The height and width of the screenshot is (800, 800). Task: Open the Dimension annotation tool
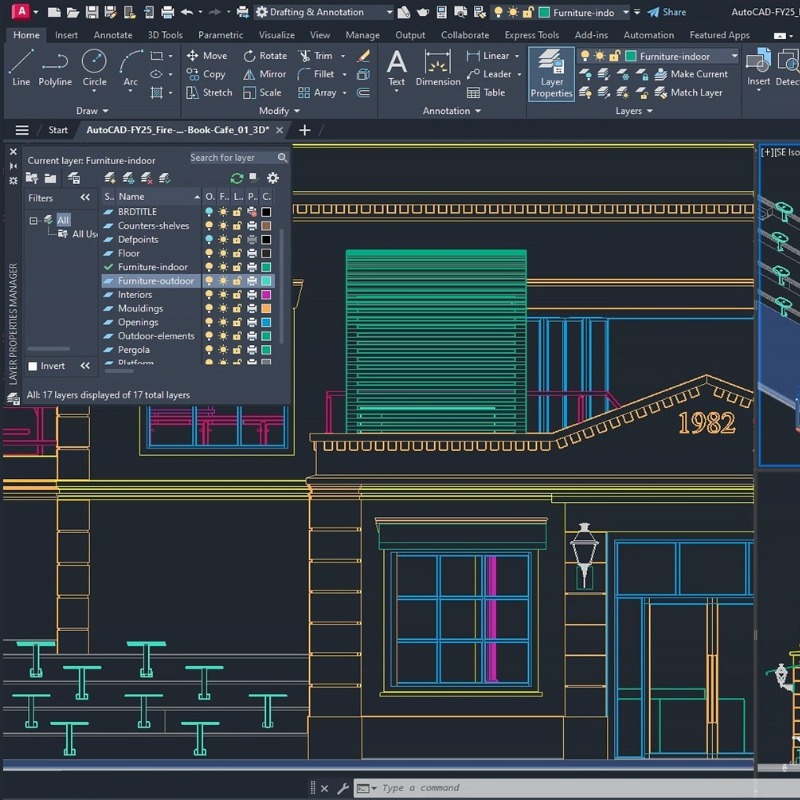pos(438,66)
